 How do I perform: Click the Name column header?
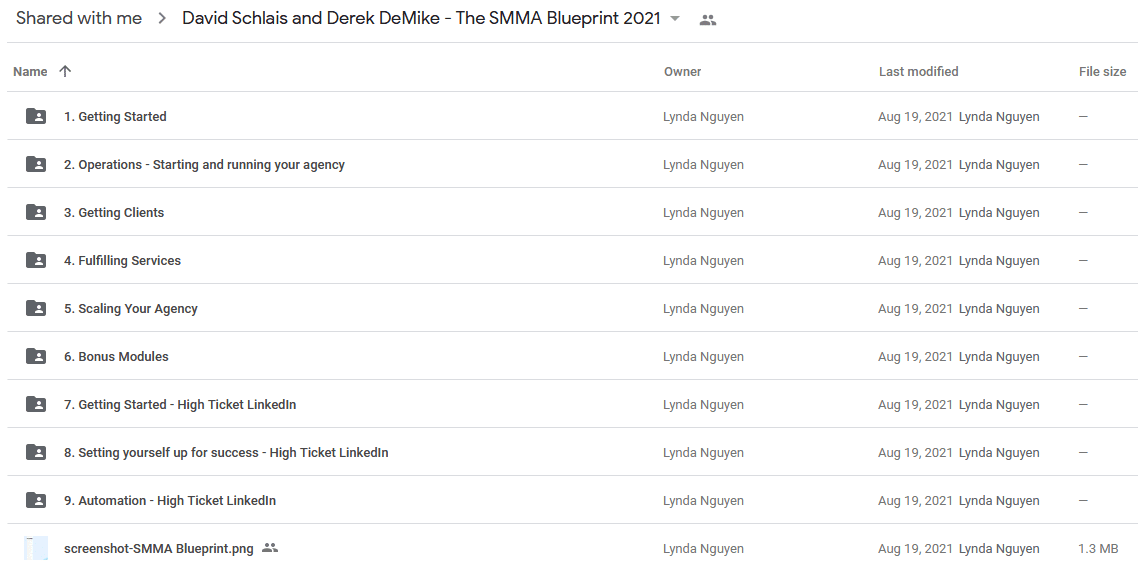click(x=30, y=72)
